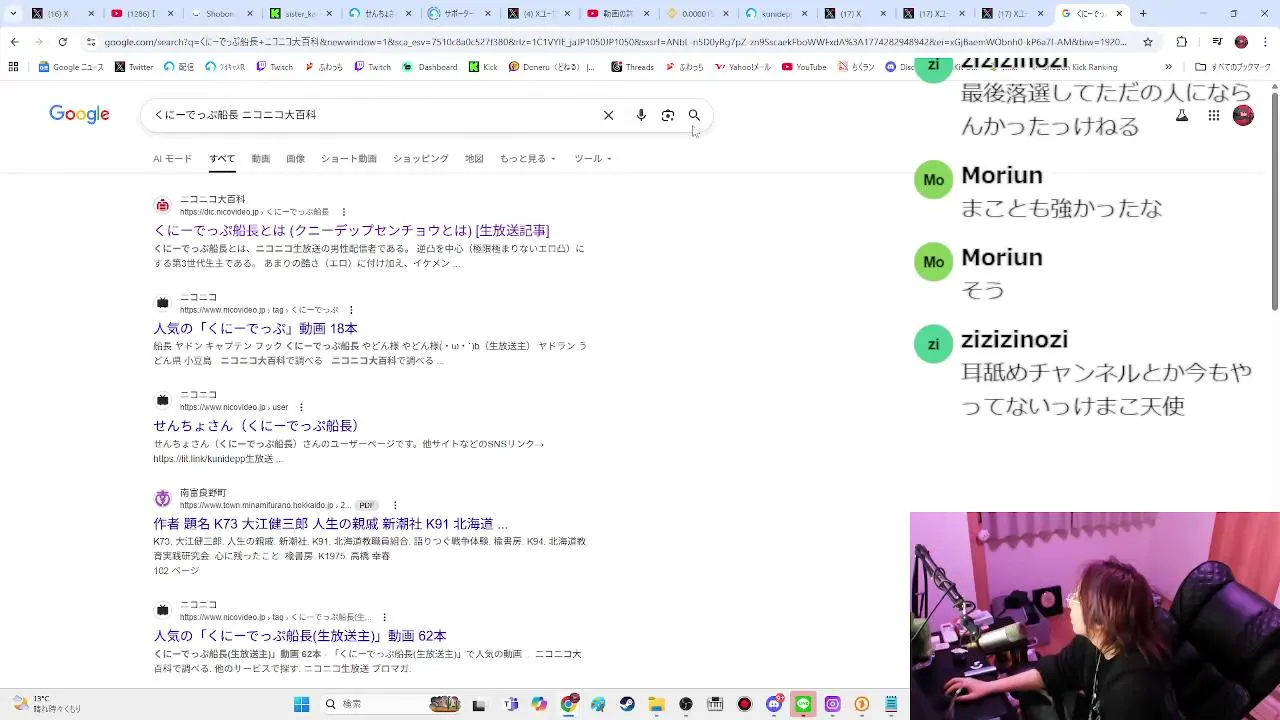
Task: Open the Kick bookmark
Action: point(482,67)
